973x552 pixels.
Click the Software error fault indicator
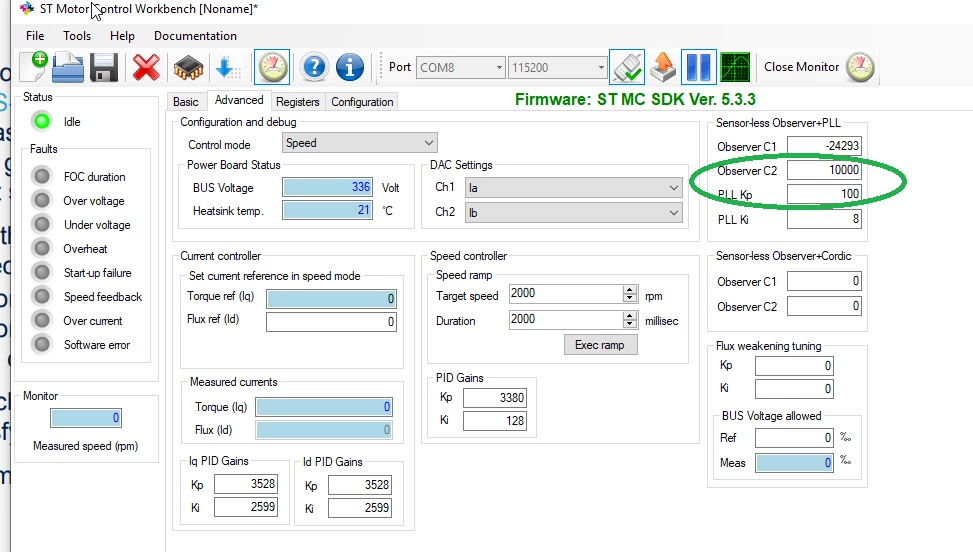(x=42, y=344)
